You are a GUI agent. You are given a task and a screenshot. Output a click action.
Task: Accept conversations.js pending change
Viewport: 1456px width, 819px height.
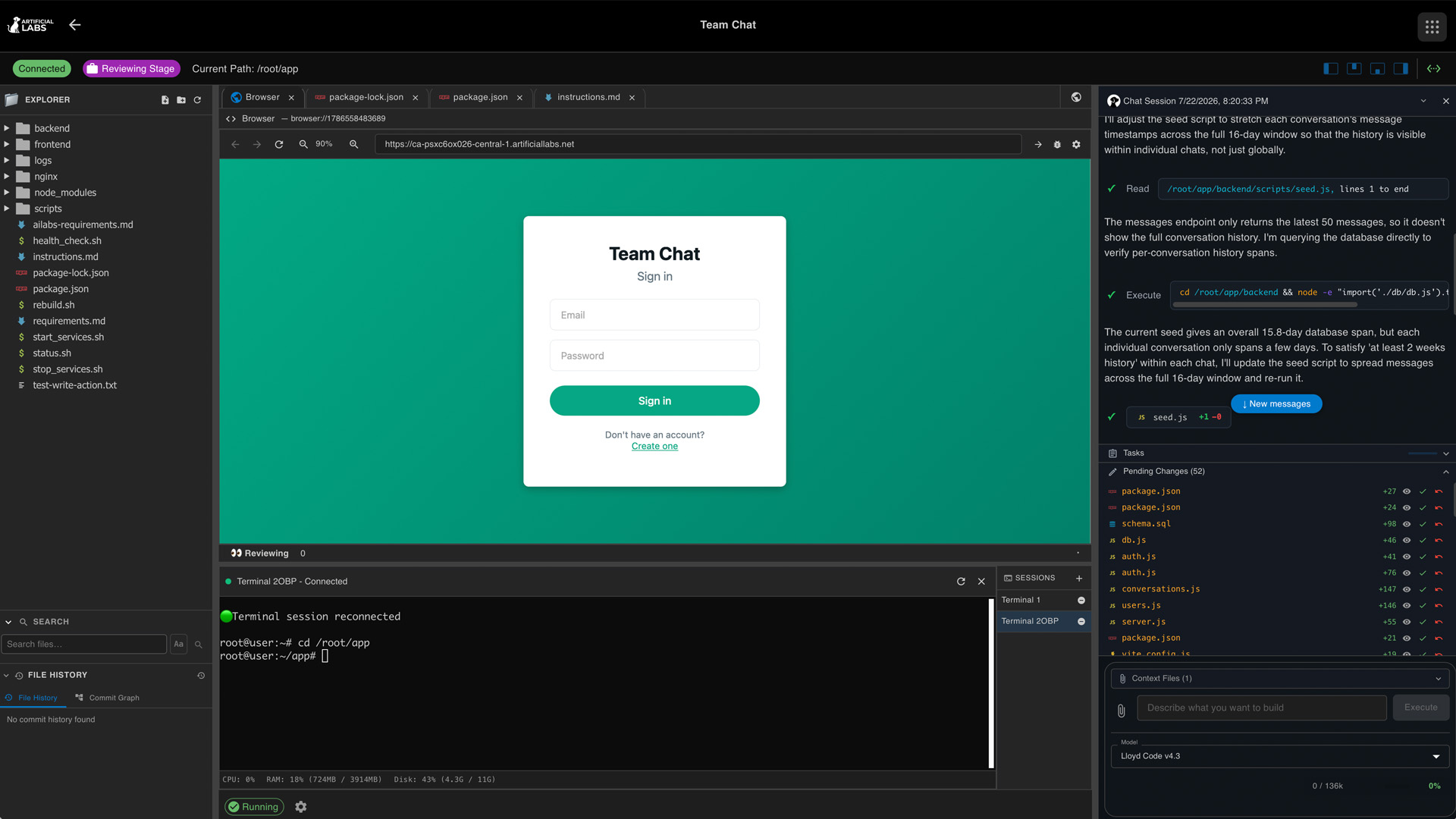(x=1423, y=589)
